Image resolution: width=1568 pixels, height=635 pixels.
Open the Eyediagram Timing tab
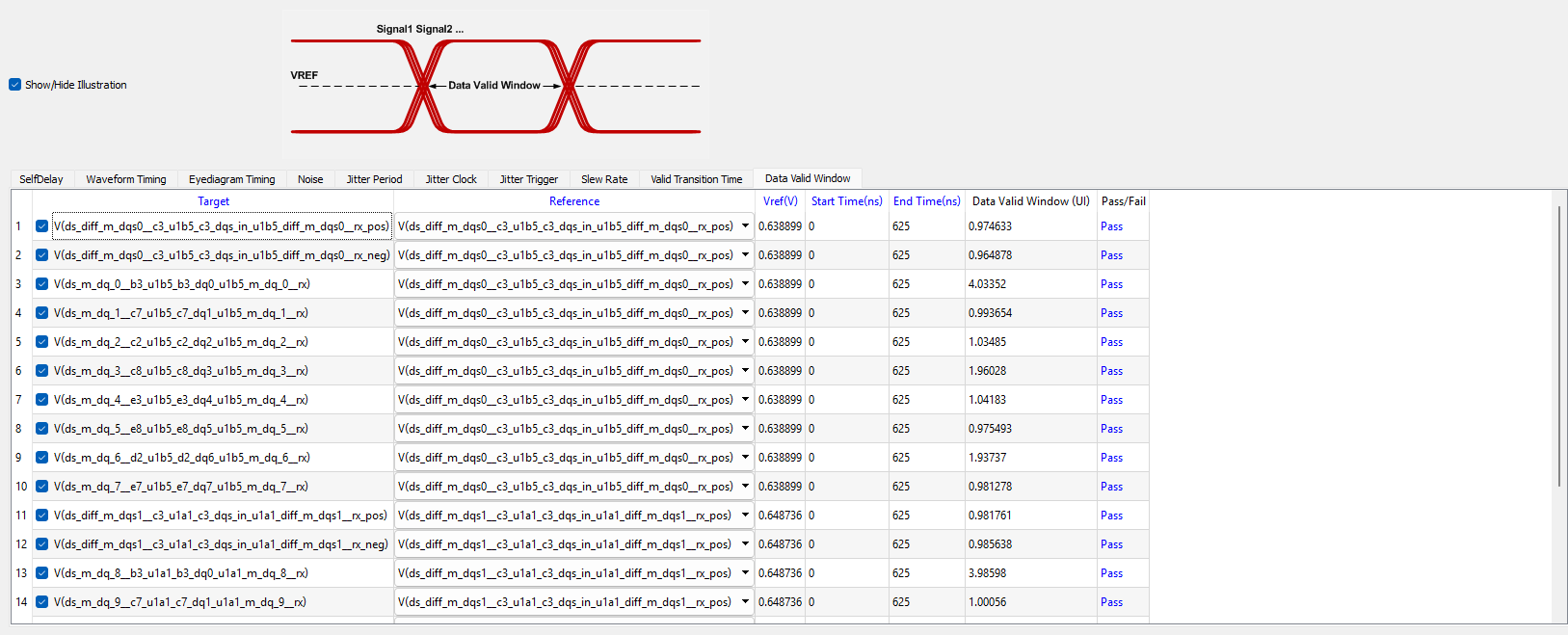pos(231,179)
